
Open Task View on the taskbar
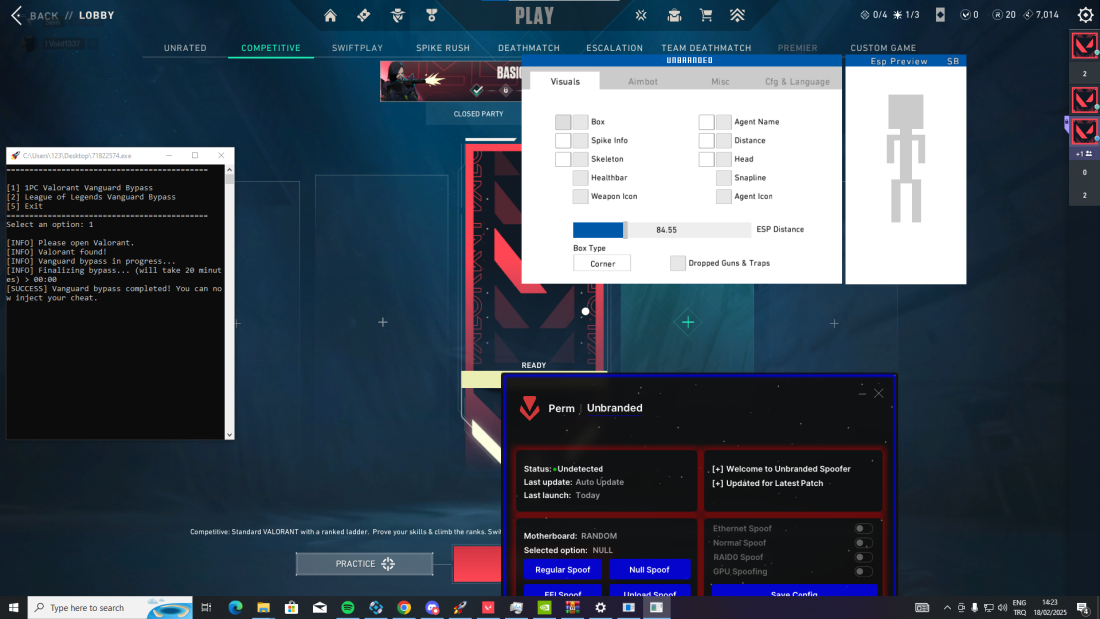click(206, 607)
